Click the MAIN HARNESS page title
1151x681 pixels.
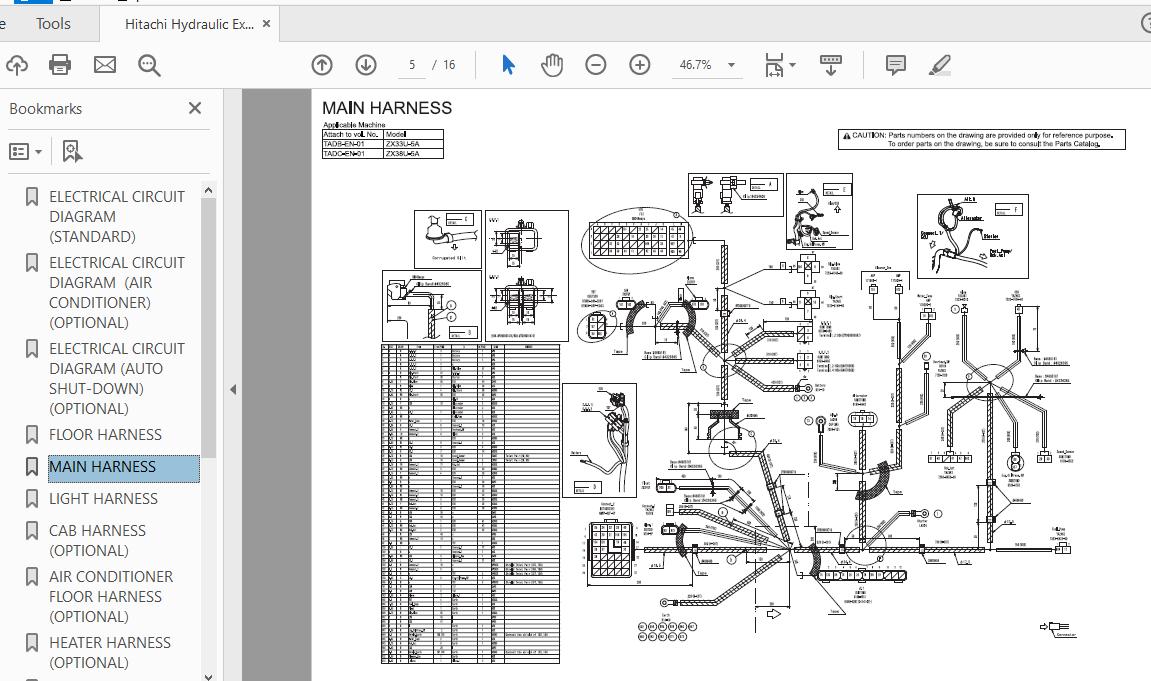click(387, 108)
